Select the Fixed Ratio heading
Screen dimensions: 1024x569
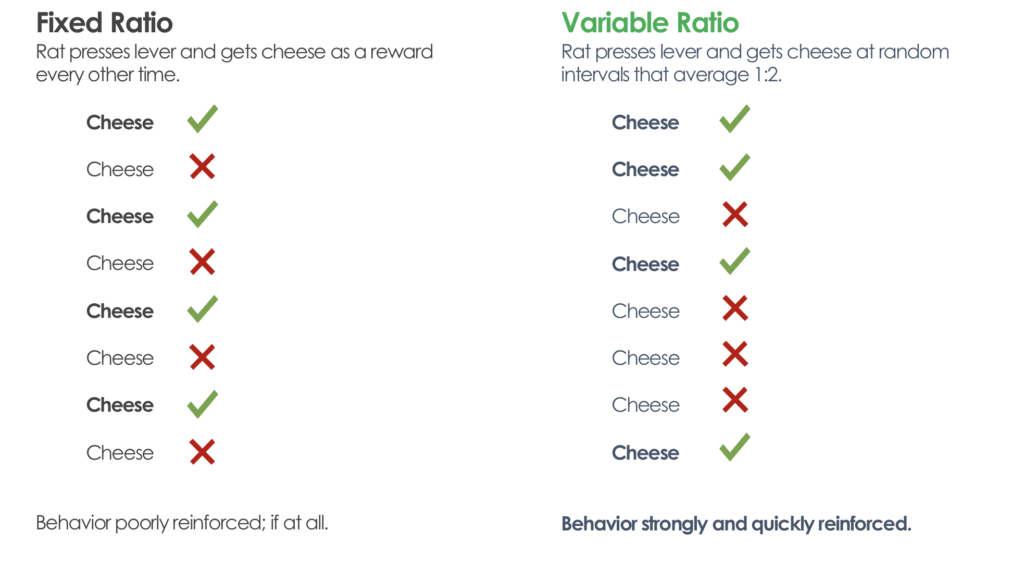click(x=104, y=23)
